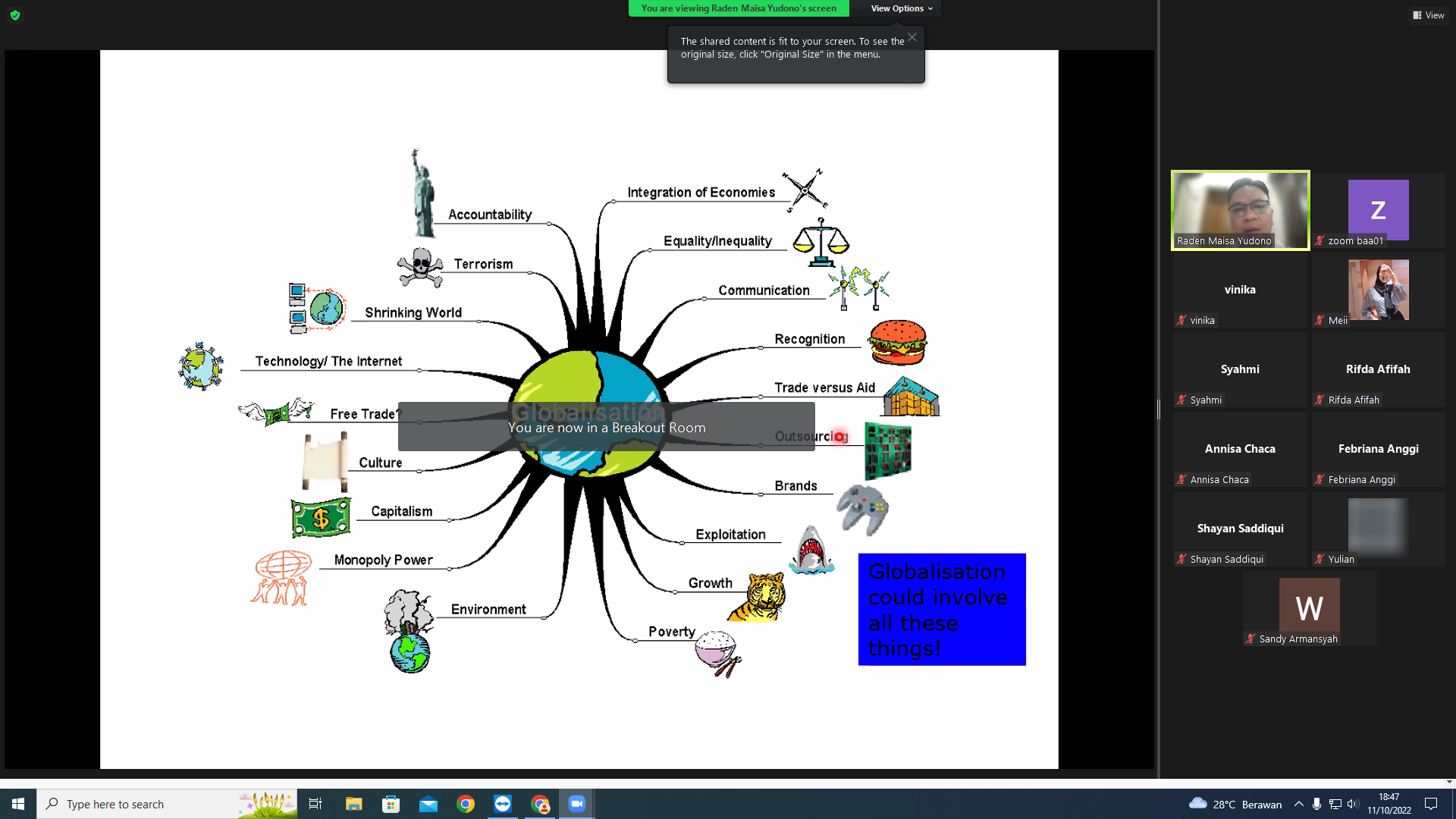Select Yulian's blurred video thumbnail
The width and height of the screenshot is (1456, 819).
(x=1379, y=529)
